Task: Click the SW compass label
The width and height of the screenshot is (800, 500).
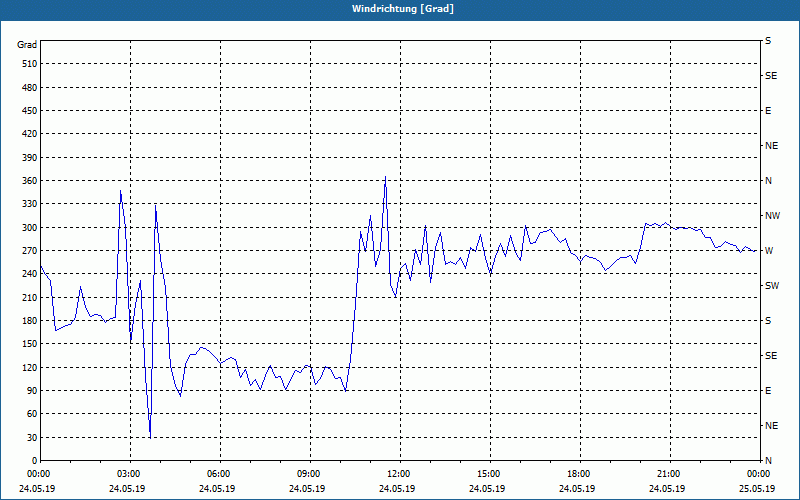Action: coord(772,286)
